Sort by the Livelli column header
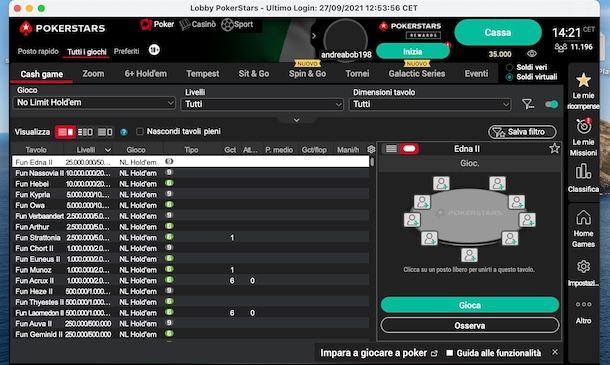This screenshot has width=610, height=365. click(x=86, y=150)
